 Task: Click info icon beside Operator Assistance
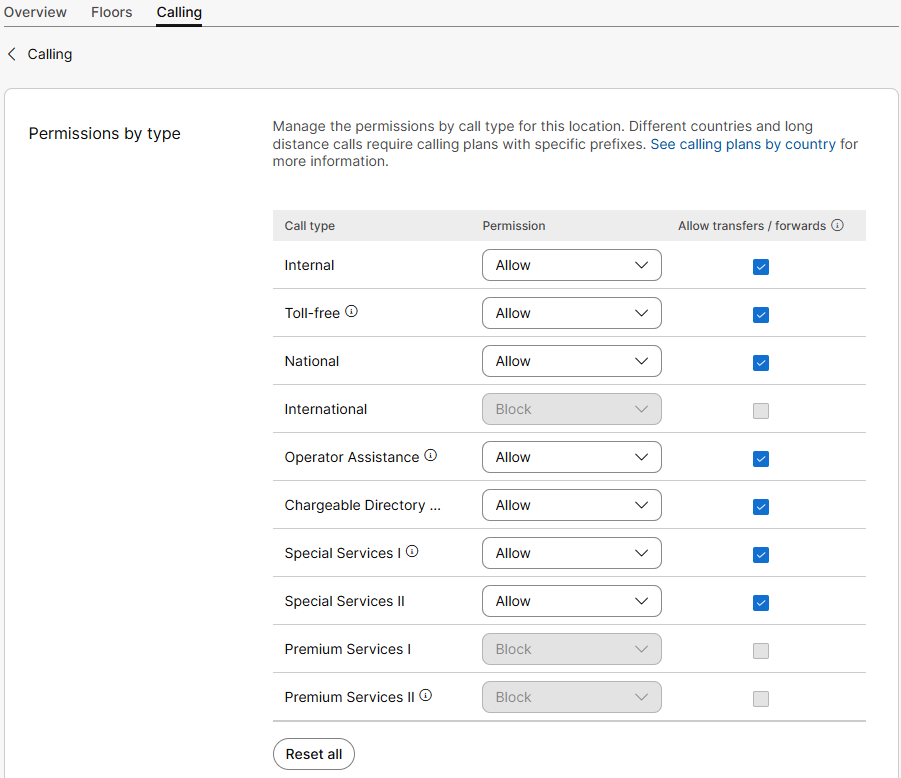click(x=431, y=456)
